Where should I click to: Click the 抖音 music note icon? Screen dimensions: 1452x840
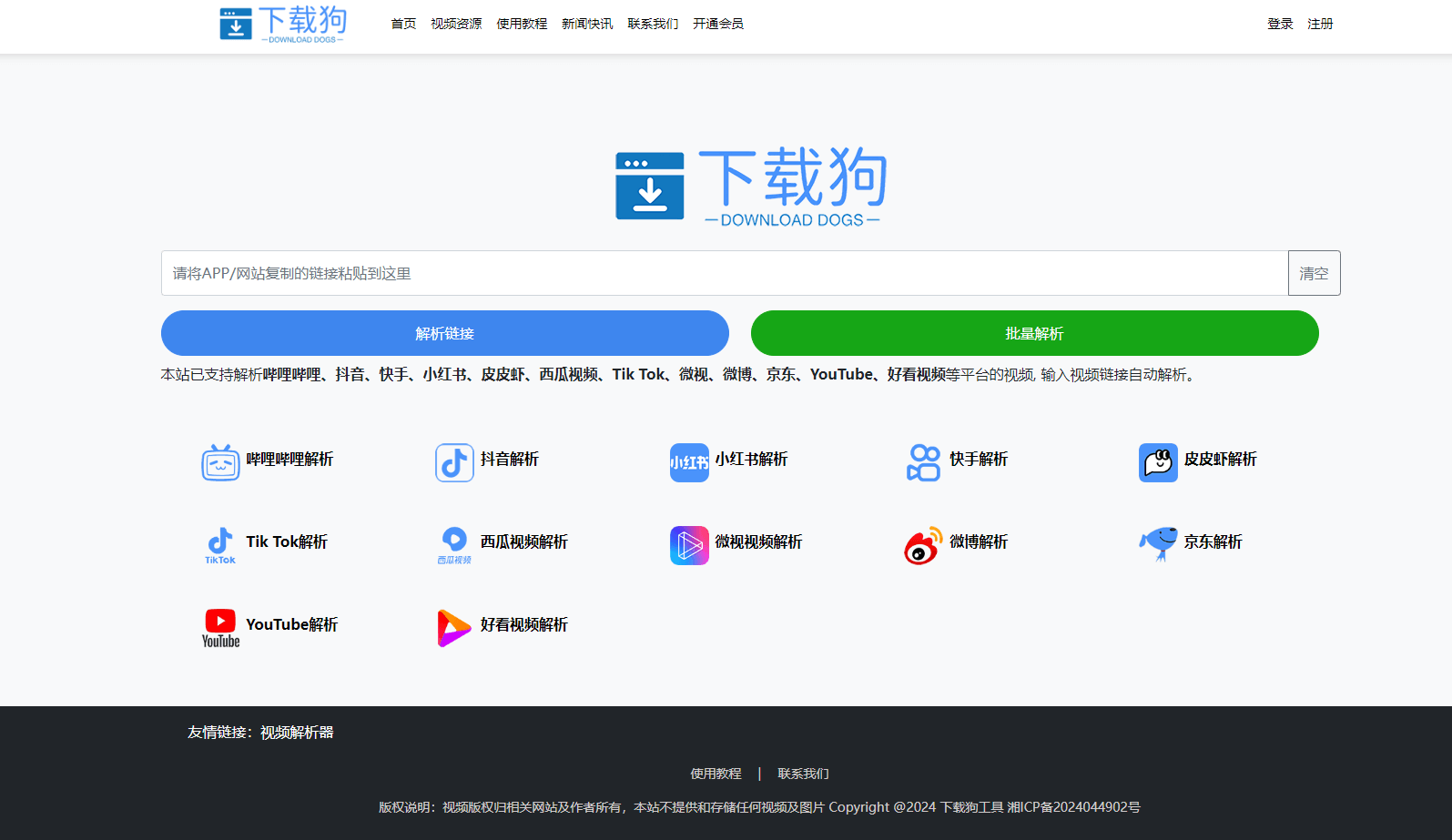click(x=454, y=462)
